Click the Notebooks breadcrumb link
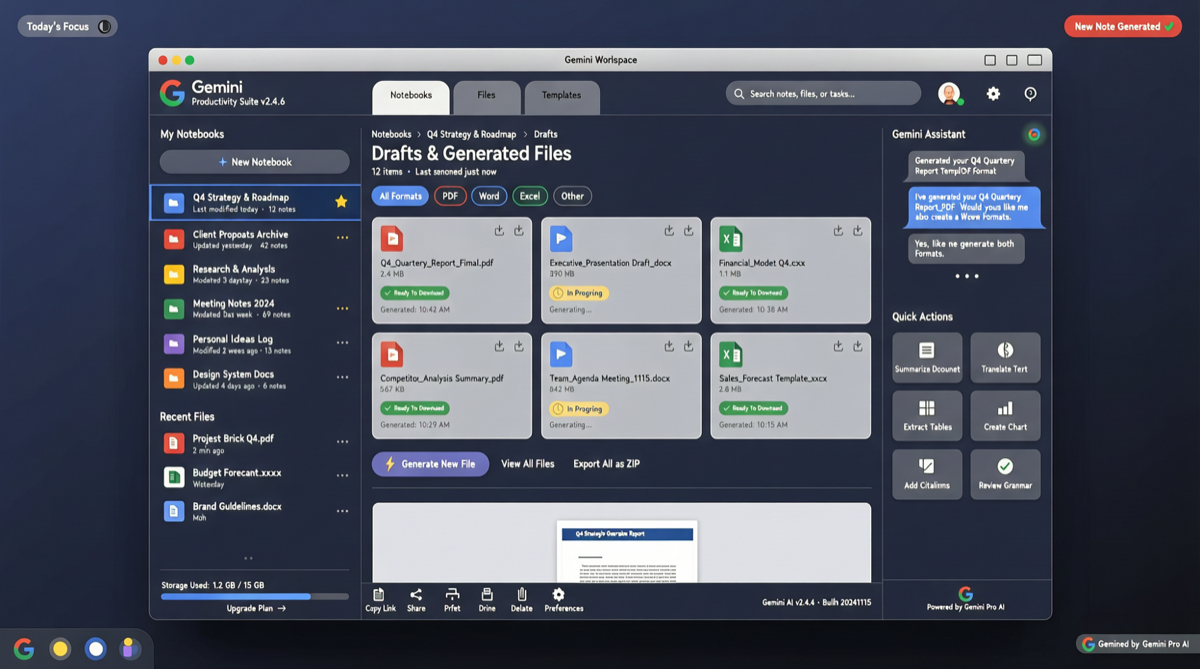 click(391, 134)
